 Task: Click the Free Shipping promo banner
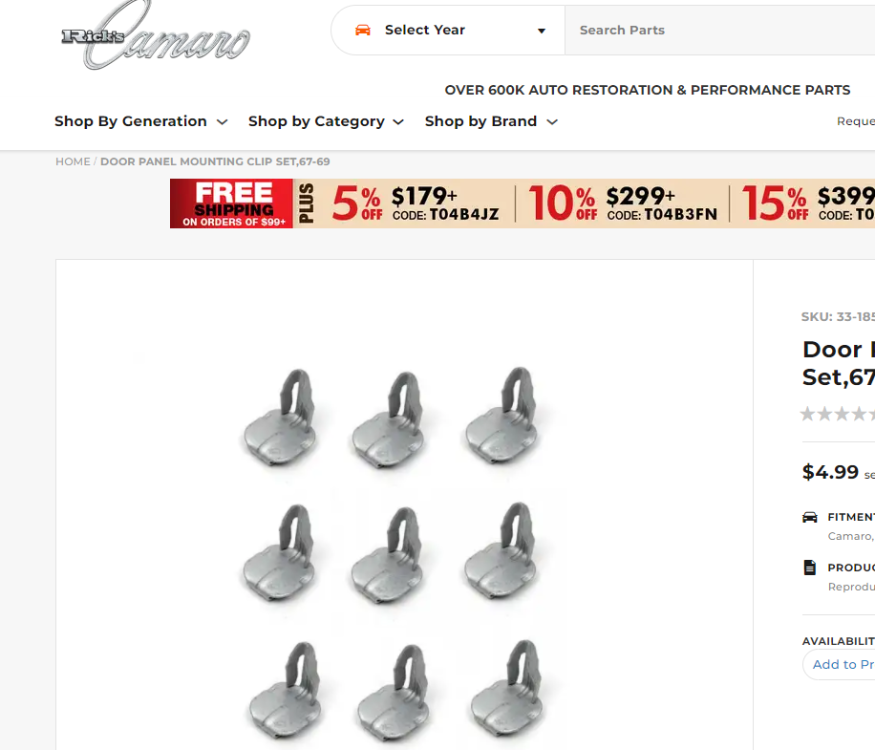232,204
